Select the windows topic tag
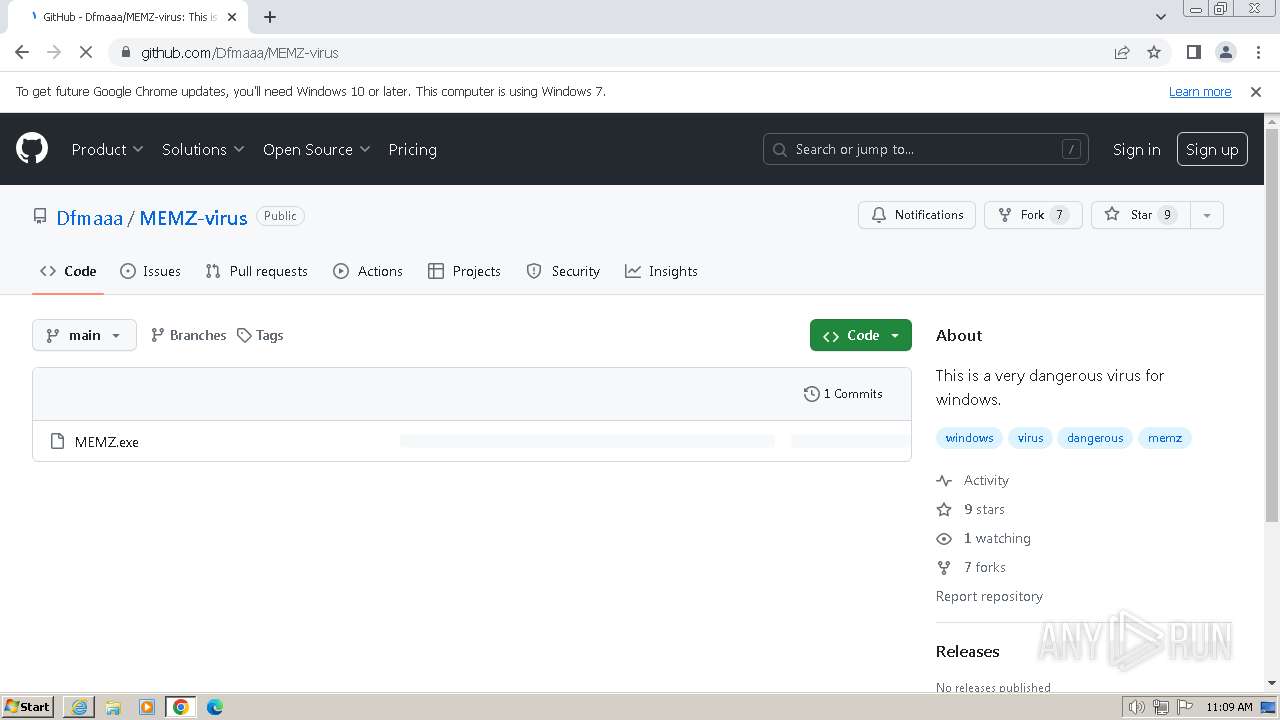Viewport: 1280px width, 720px height. (x=969, y=438)
